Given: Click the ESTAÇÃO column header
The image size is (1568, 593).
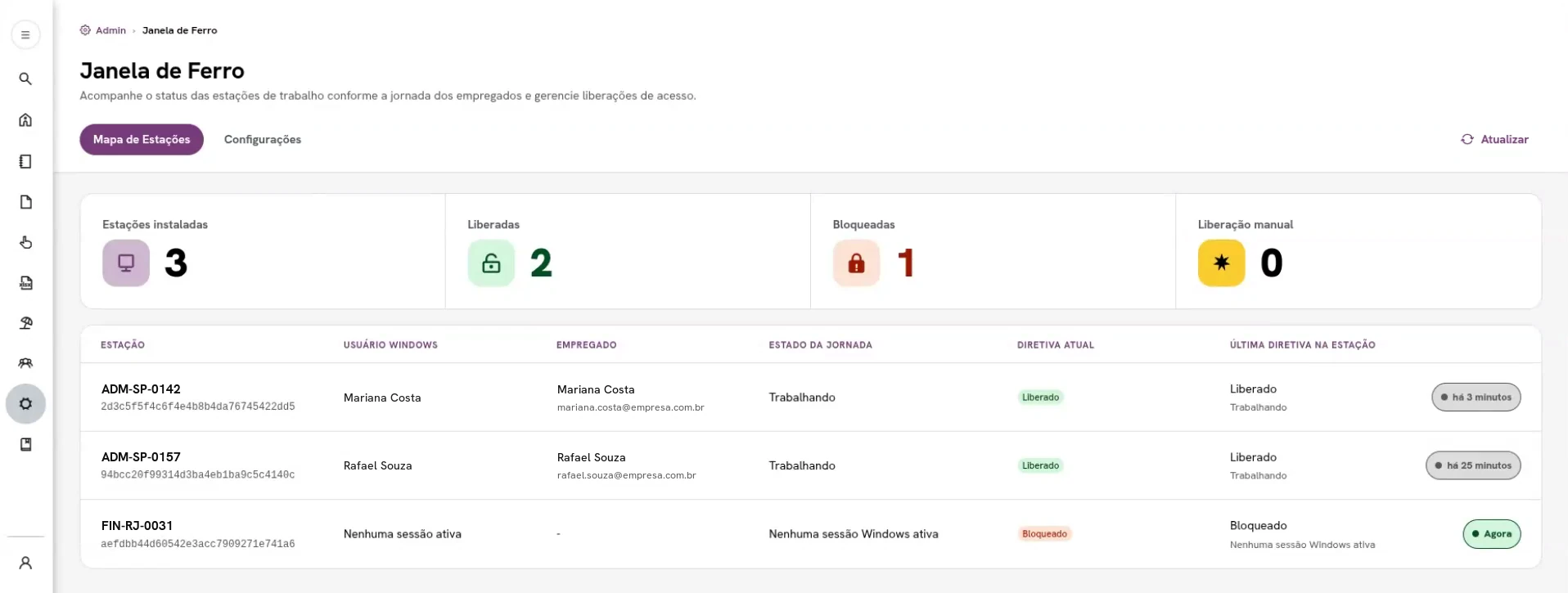Looking at the screenshot, I should [x=123, y=345].
